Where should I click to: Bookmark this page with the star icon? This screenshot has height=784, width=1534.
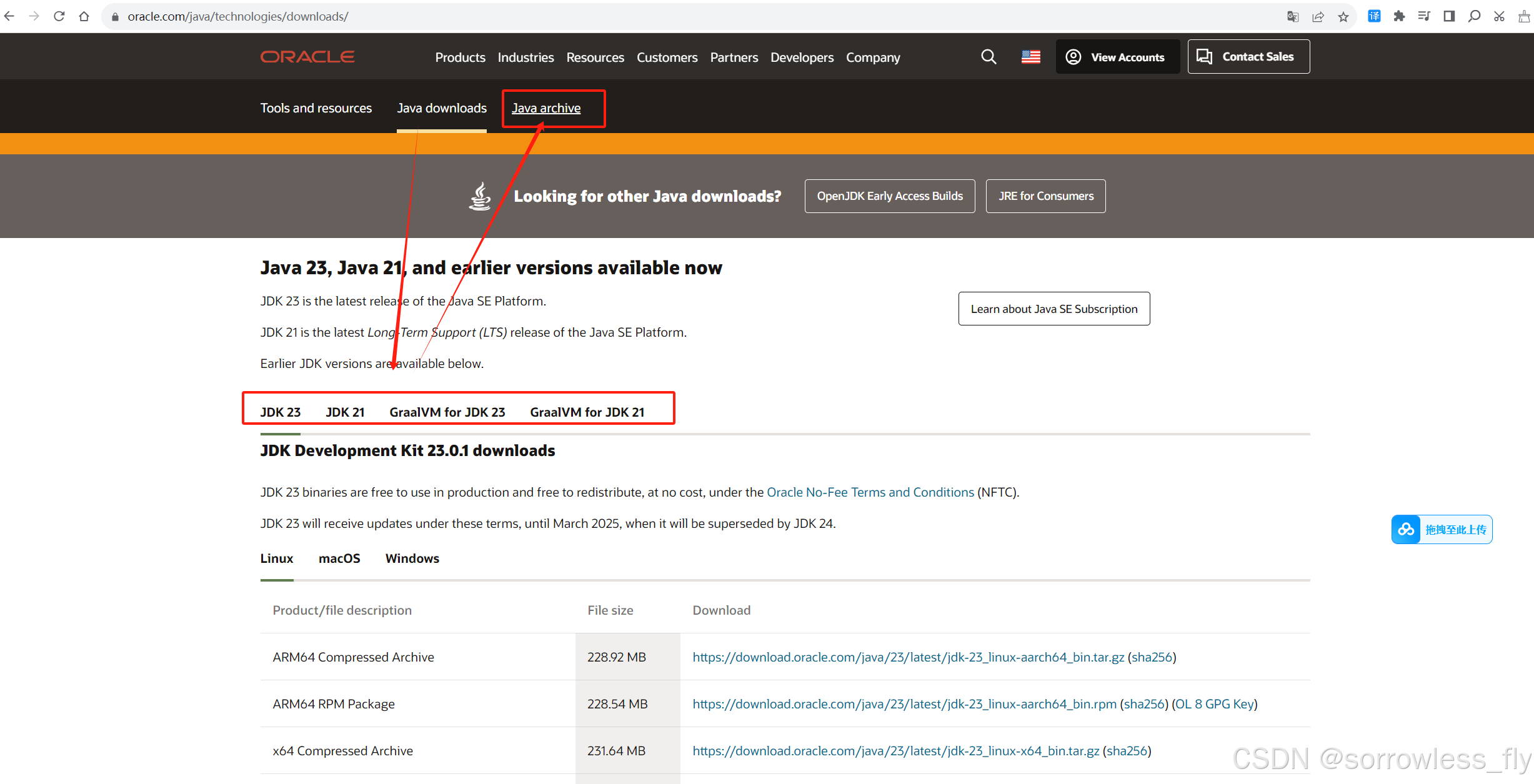1343,17
